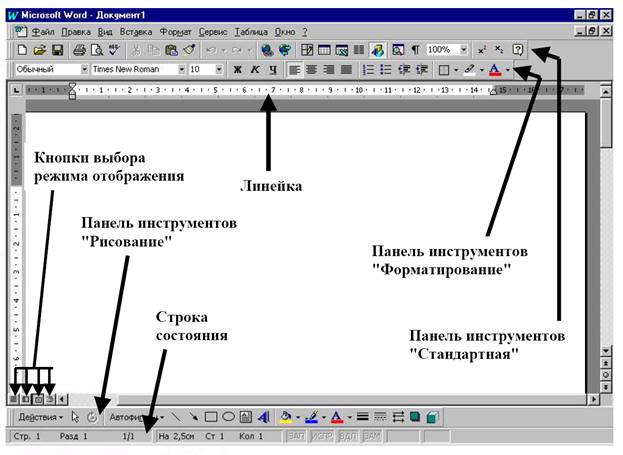Expand the style dropdown showing Обычный
Image resolution: width=623 pixels, height=455 pixels.
[x=84, y=70]
